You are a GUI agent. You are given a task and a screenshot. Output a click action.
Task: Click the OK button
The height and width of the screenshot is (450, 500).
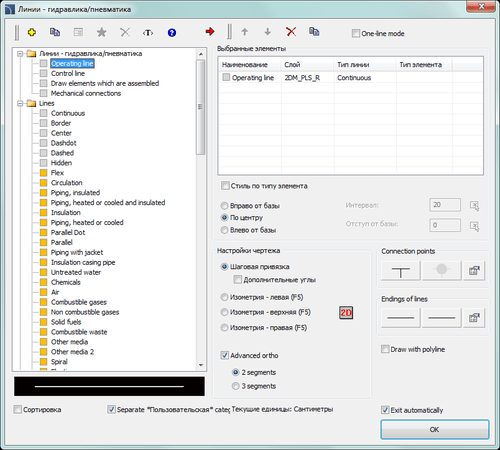pyautogui.click(x=435, y=429)
